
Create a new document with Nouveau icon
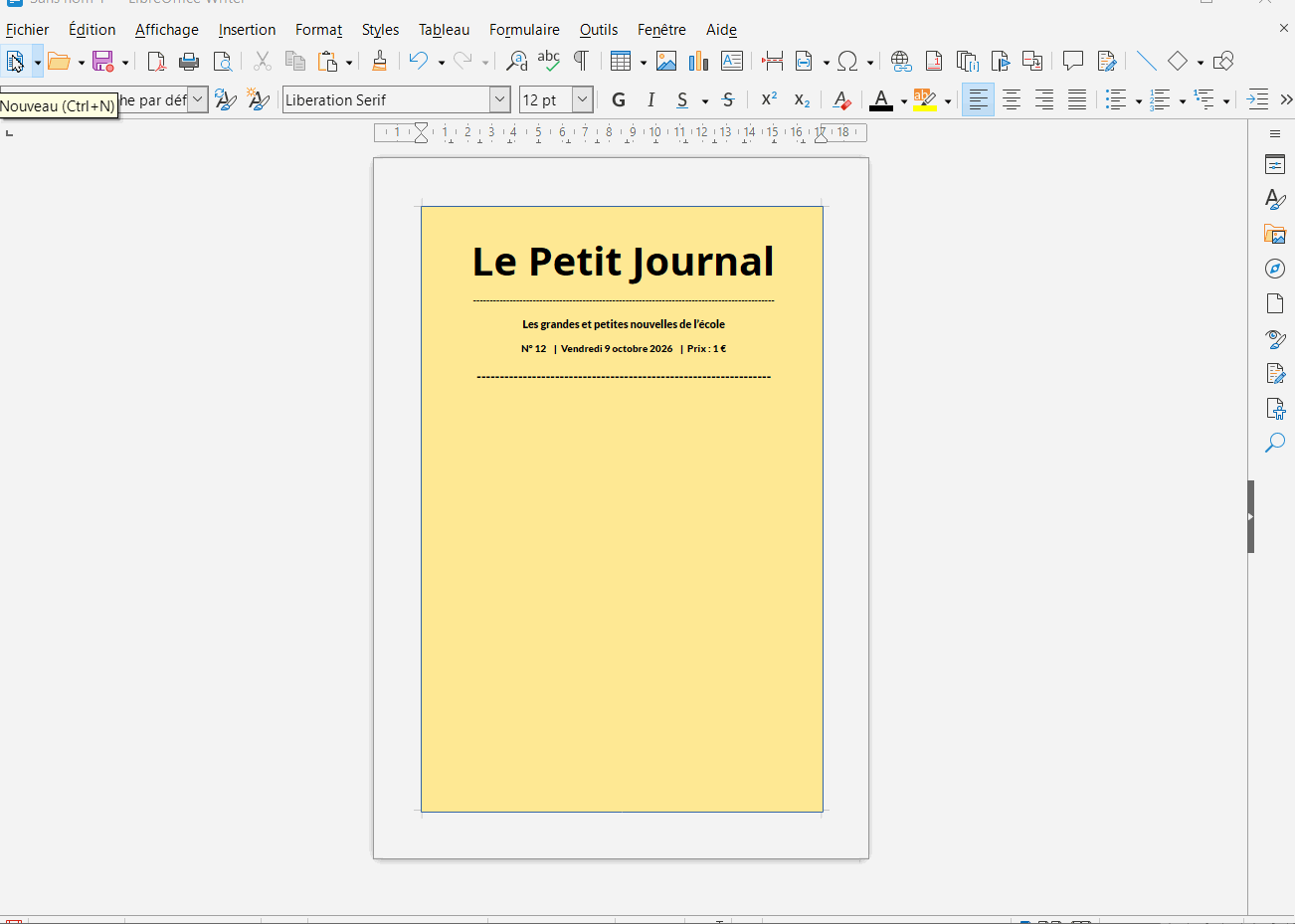click(x=15, y=62)
